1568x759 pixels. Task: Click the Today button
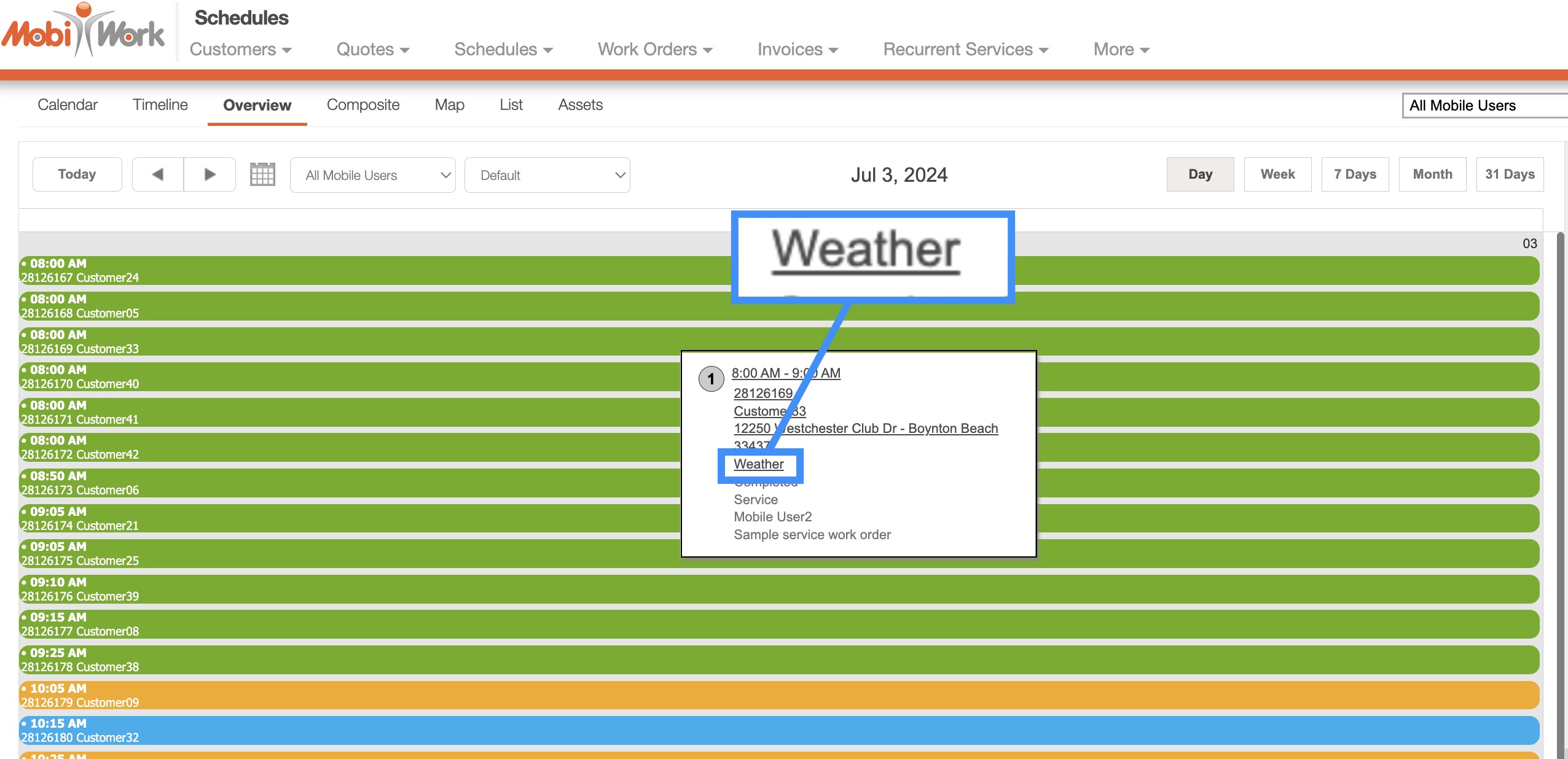pyautogui.click(x=77, y=174)
